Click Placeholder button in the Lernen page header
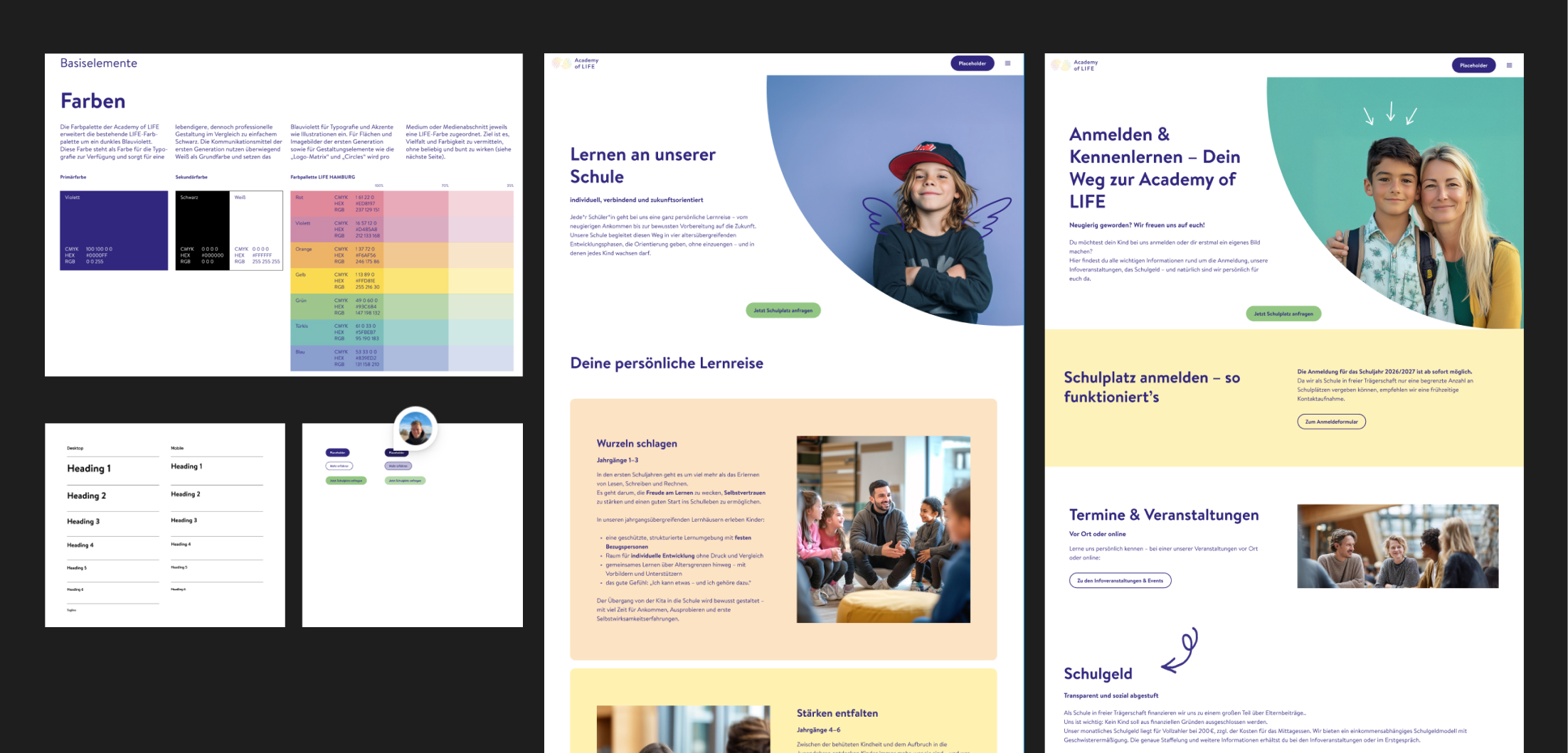The height and width of the screenshot is (753, 1568). pyautogui.click(x=972, y=63)
